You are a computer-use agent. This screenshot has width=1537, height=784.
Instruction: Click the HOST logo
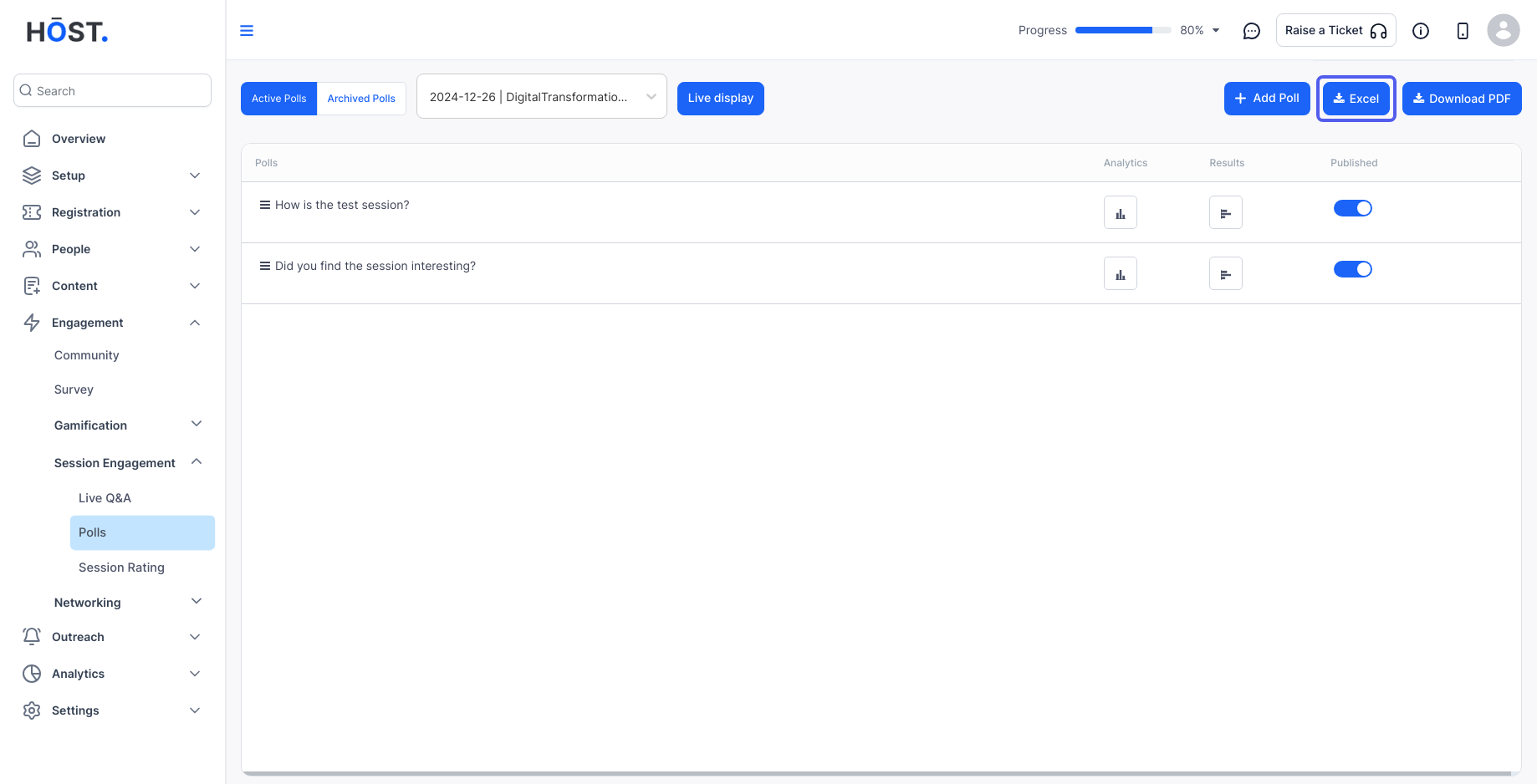click(67, 32)
